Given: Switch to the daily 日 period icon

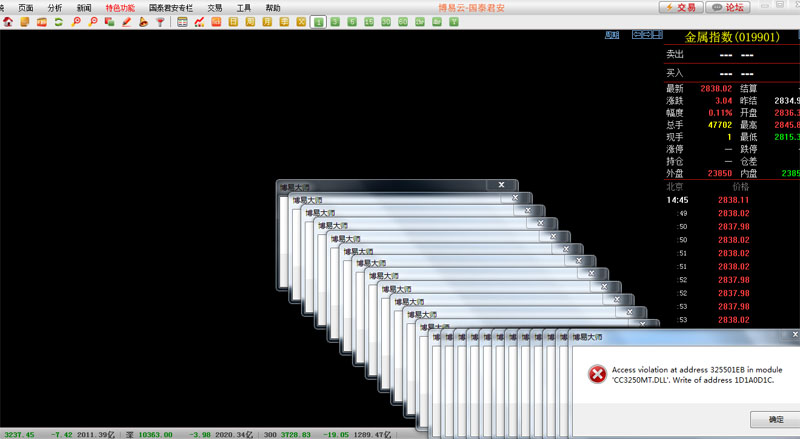Looking at the screenshot, I should pyautogui.click(x=233, y=22).
